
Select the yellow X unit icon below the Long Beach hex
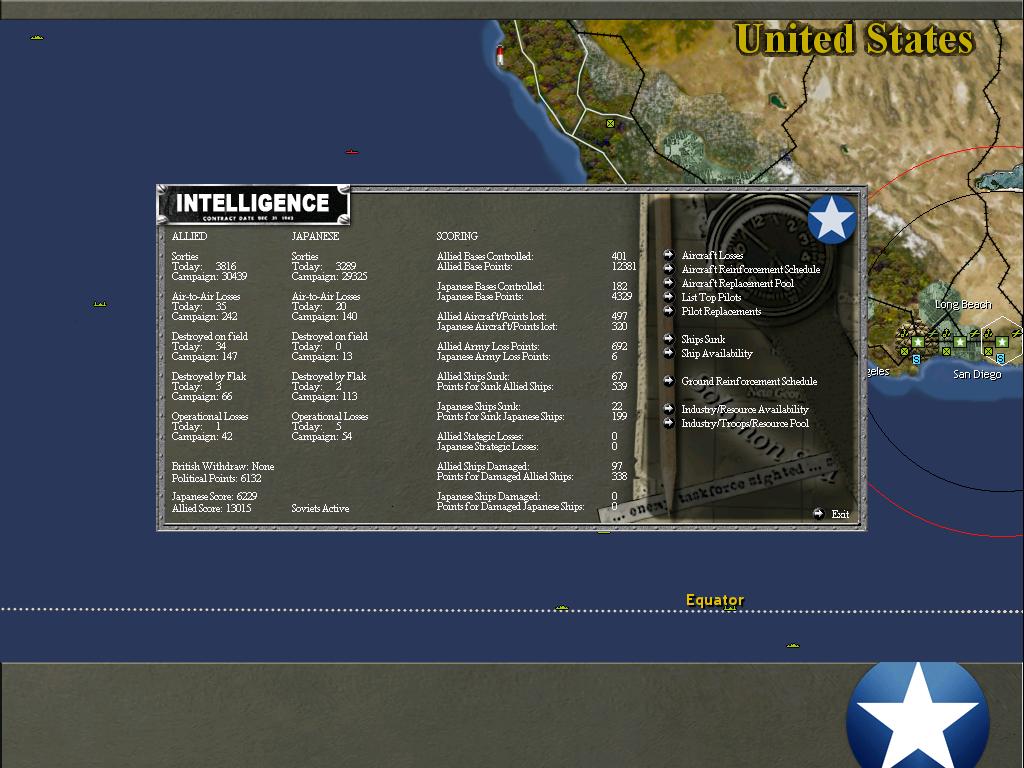coord(946,351)
